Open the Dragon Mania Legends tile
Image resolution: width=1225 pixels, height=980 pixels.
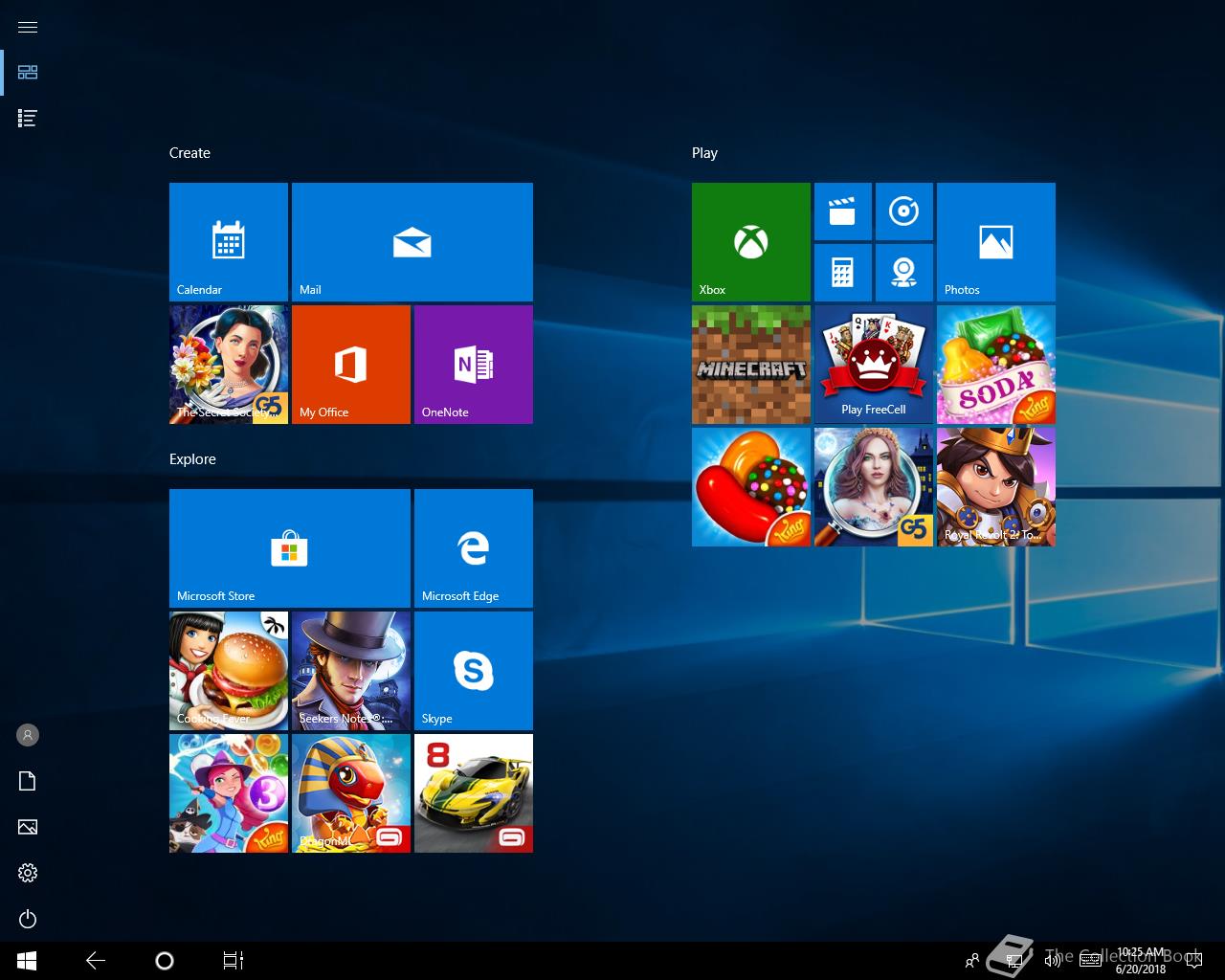point(351,793)
